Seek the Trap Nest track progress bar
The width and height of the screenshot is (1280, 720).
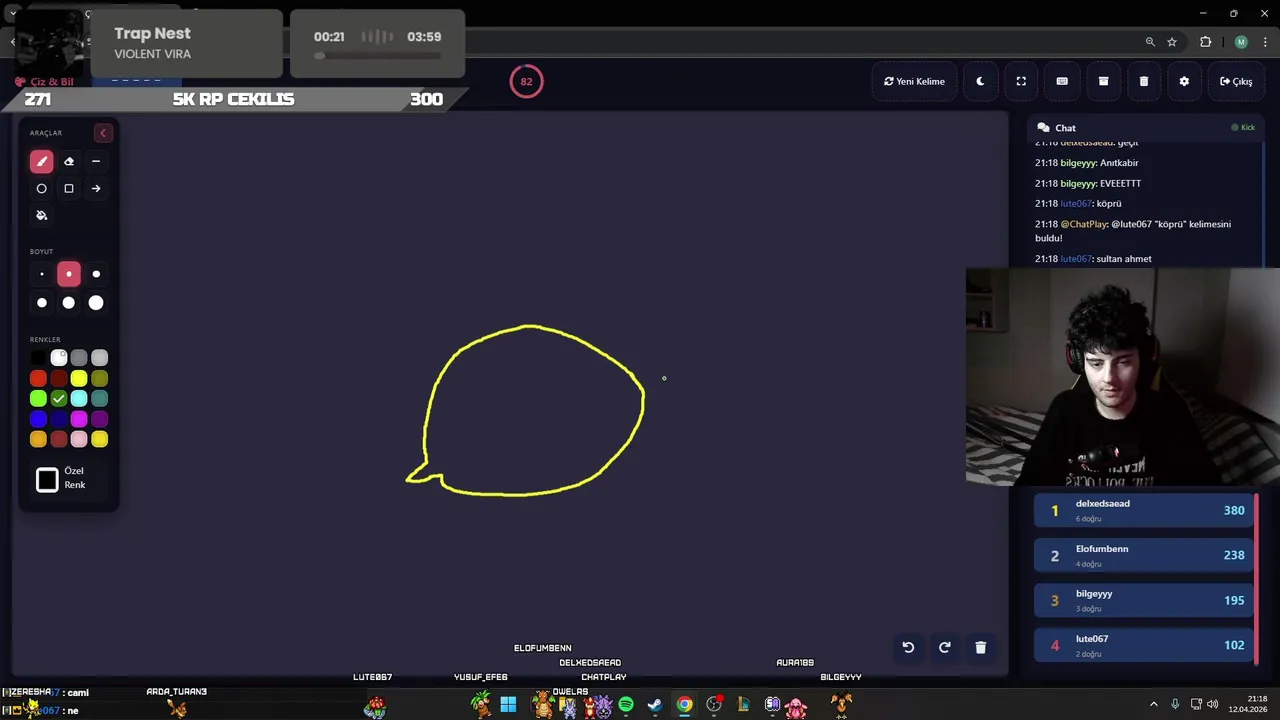point(378,56)
